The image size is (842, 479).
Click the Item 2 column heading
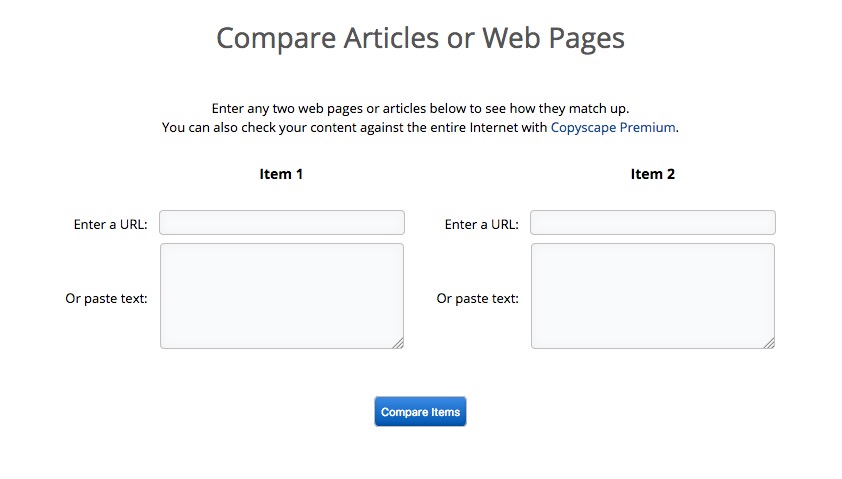point(652,174)
